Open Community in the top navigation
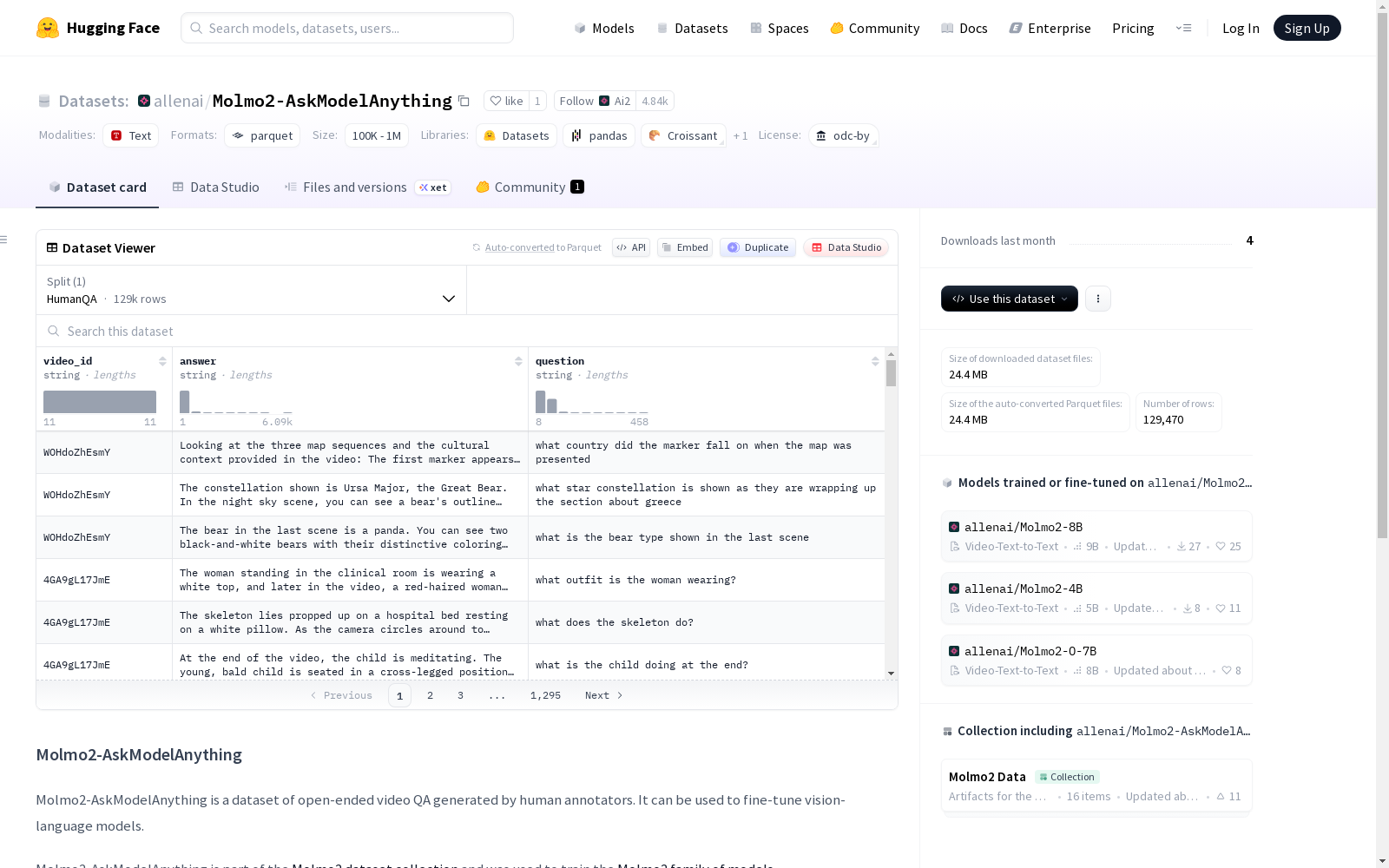 (x=875, y=28)
